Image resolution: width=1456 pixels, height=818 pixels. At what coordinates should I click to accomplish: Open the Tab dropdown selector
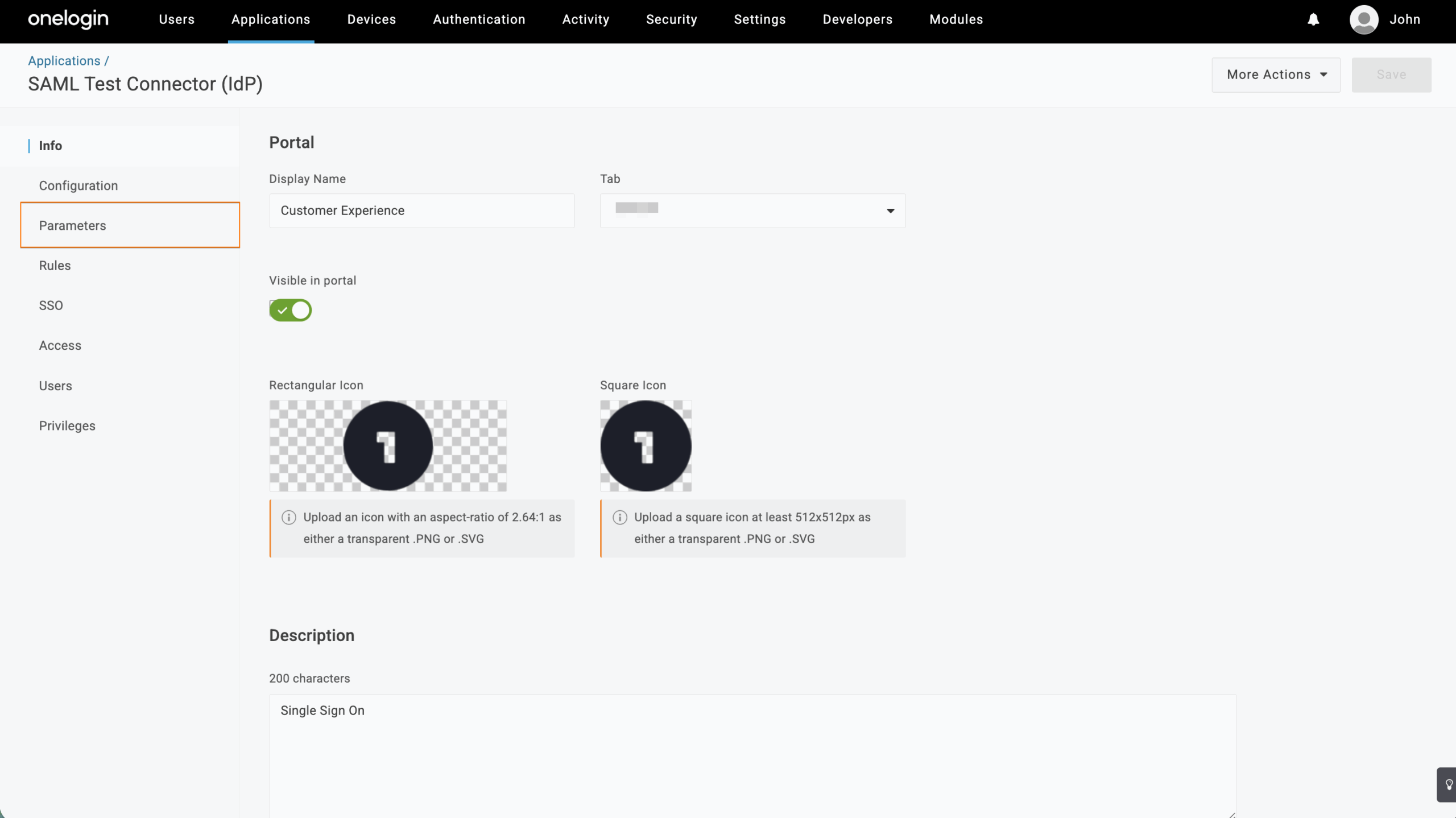tap(752, 211)
